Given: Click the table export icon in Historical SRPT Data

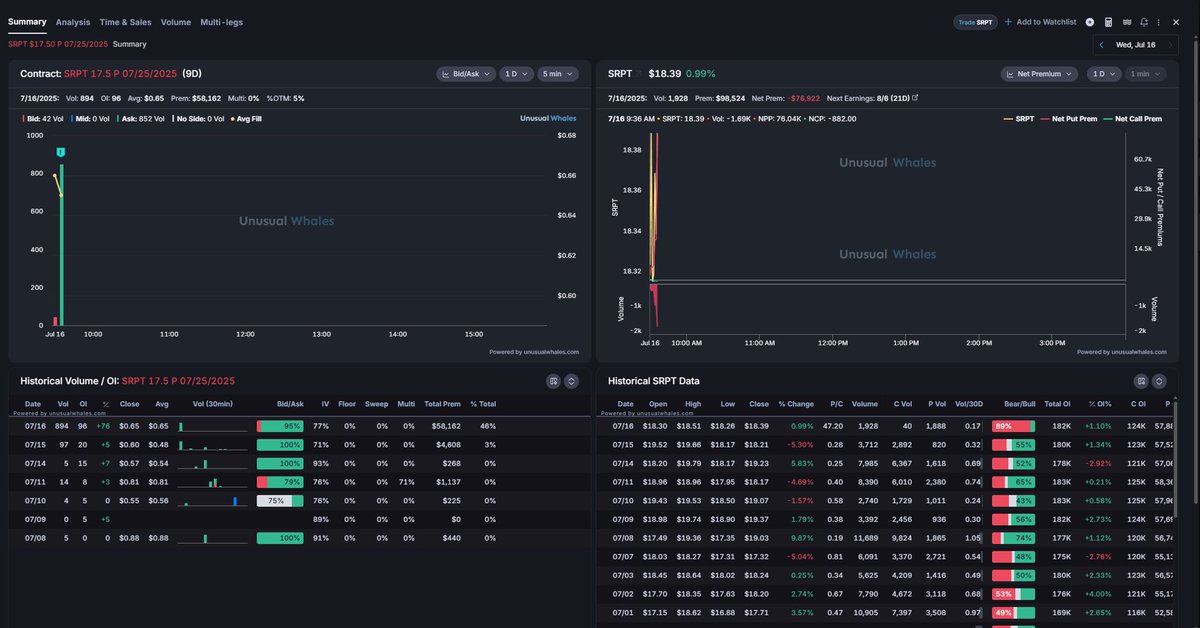Looking at the screenshot, I should pos(1141,381).
